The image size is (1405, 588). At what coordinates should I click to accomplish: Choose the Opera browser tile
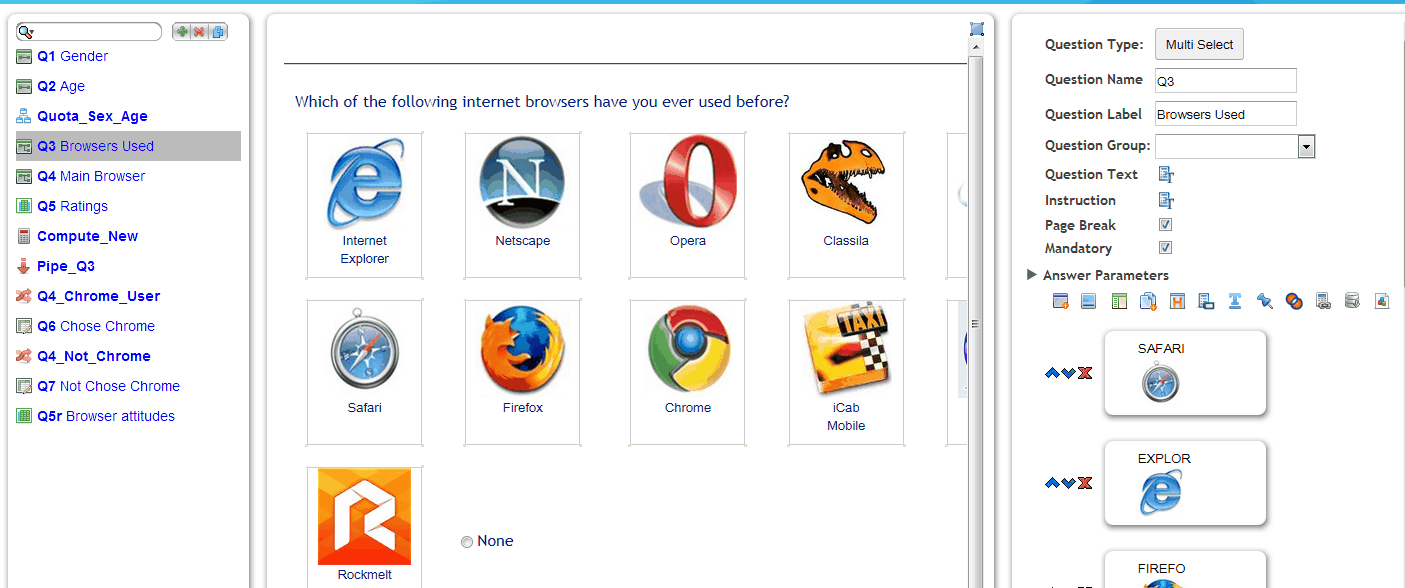pos(688,205)
